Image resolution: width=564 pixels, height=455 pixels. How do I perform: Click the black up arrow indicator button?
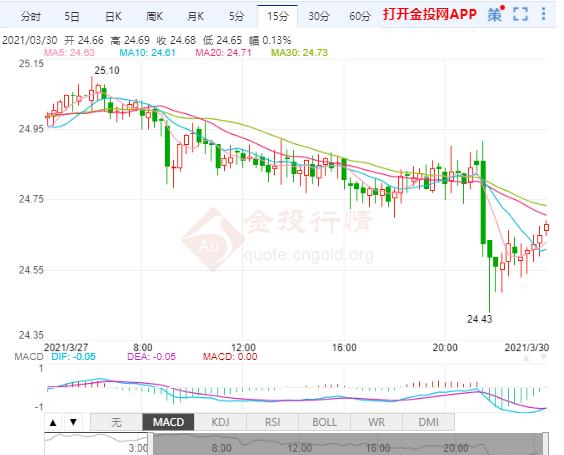[x=53, y=422]
